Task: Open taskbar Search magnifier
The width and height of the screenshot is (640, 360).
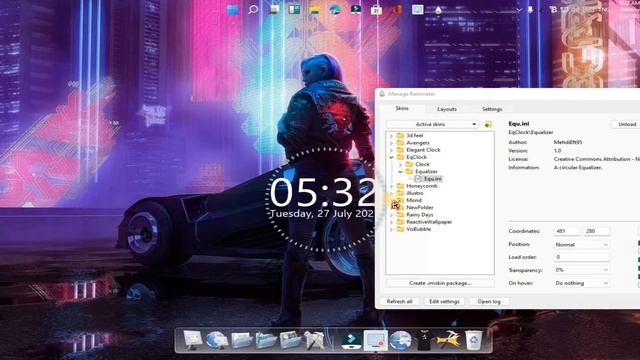Action: click(x=253, y=9)
